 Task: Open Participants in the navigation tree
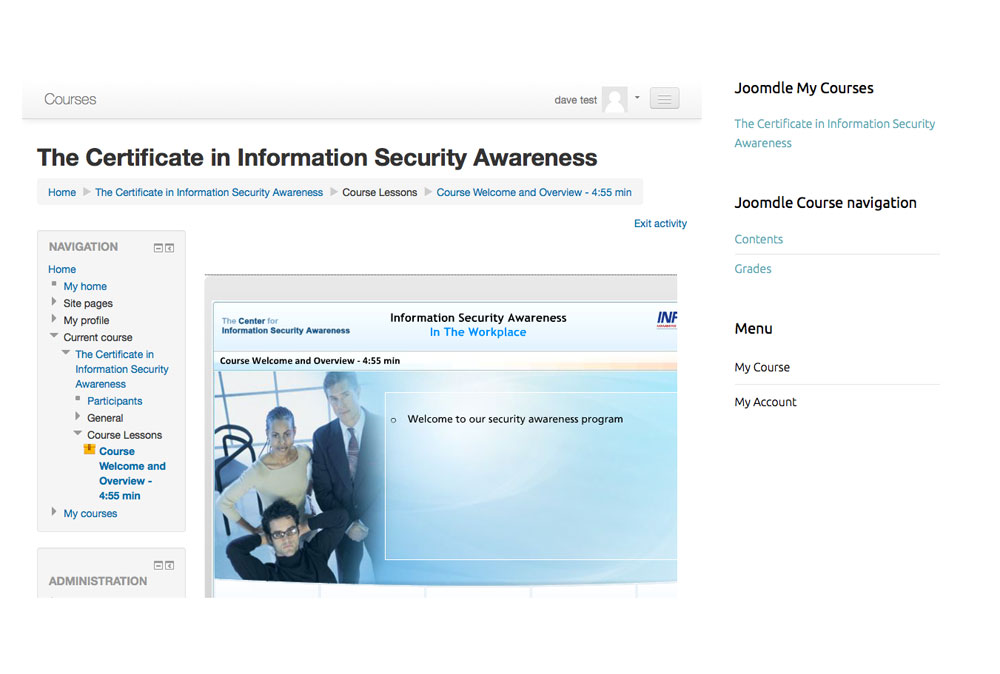tap(114, 401)
